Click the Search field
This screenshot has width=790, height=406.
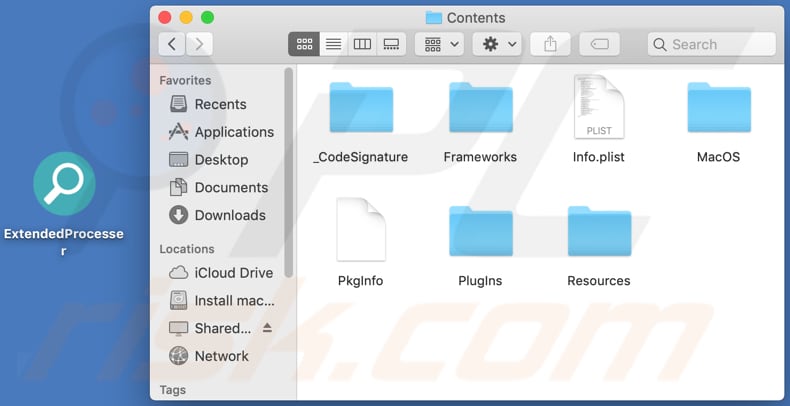coord(711,44)
